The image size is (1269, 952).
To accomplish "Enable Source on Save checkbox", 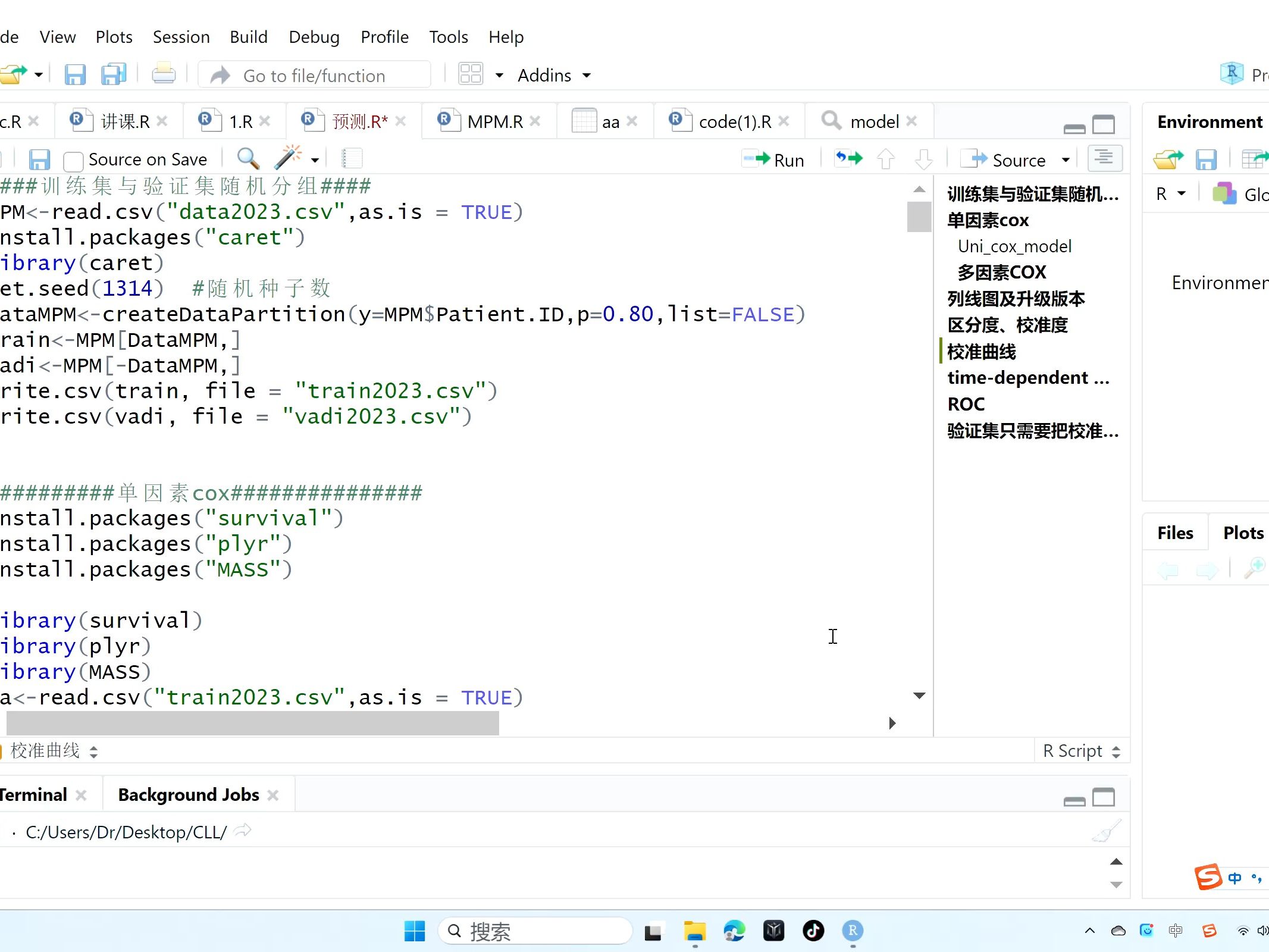I will point(73,161).
